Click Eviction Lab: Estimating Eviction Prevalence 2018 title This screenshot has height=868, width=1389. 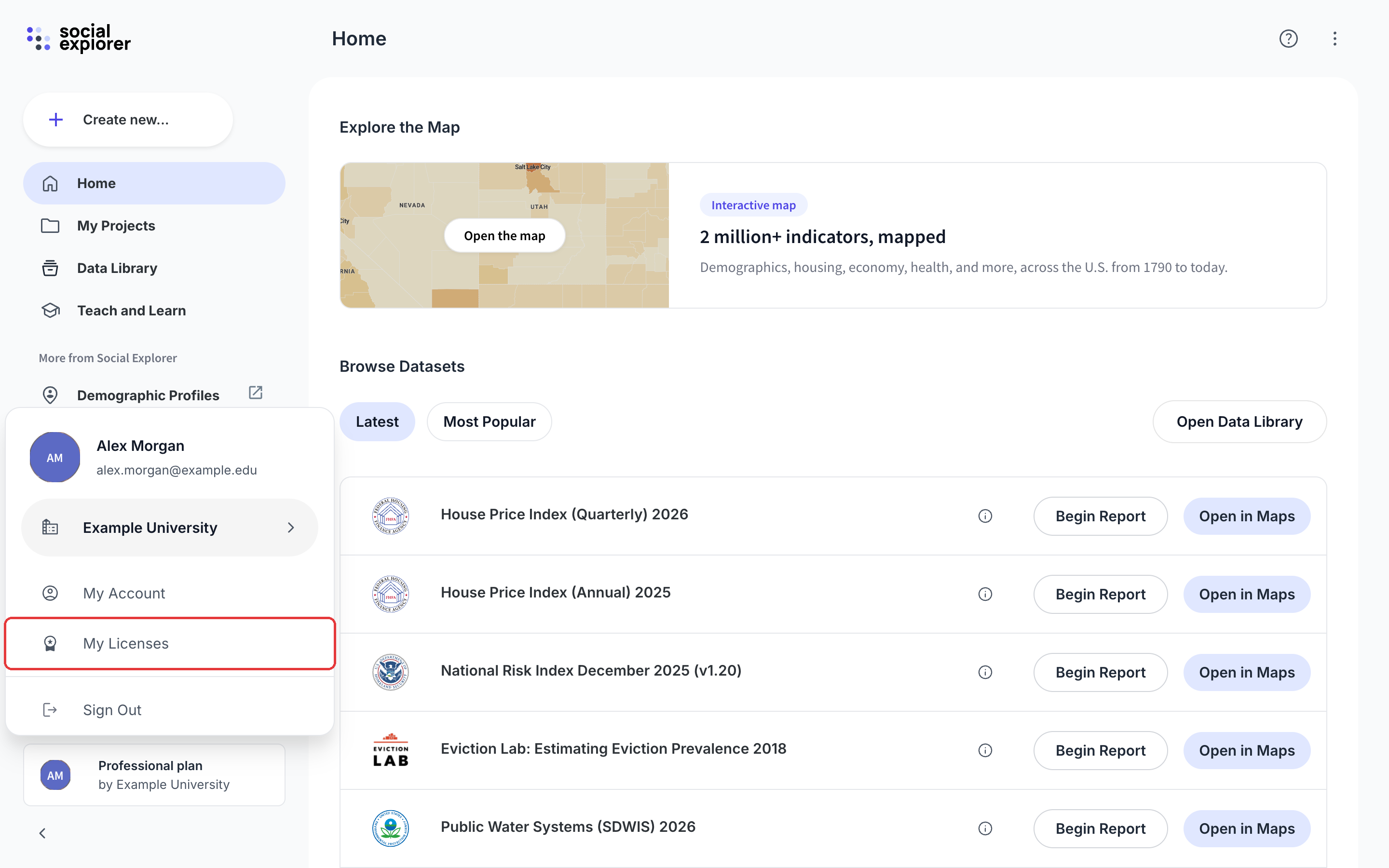(613, 748)
